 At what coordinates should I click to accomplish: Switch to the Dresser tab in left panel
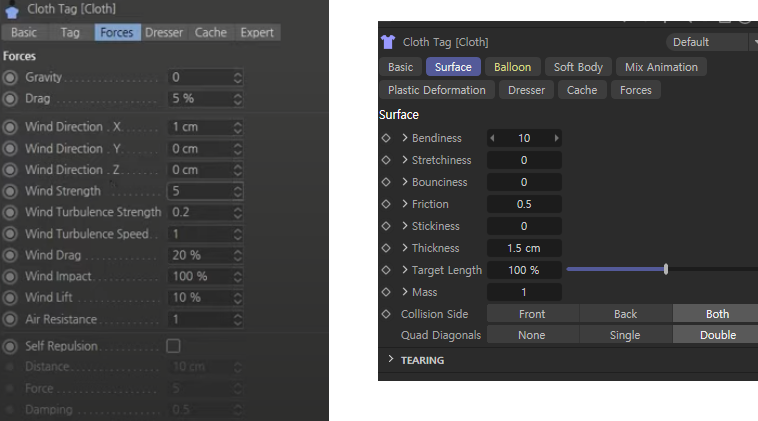(164, 33)
